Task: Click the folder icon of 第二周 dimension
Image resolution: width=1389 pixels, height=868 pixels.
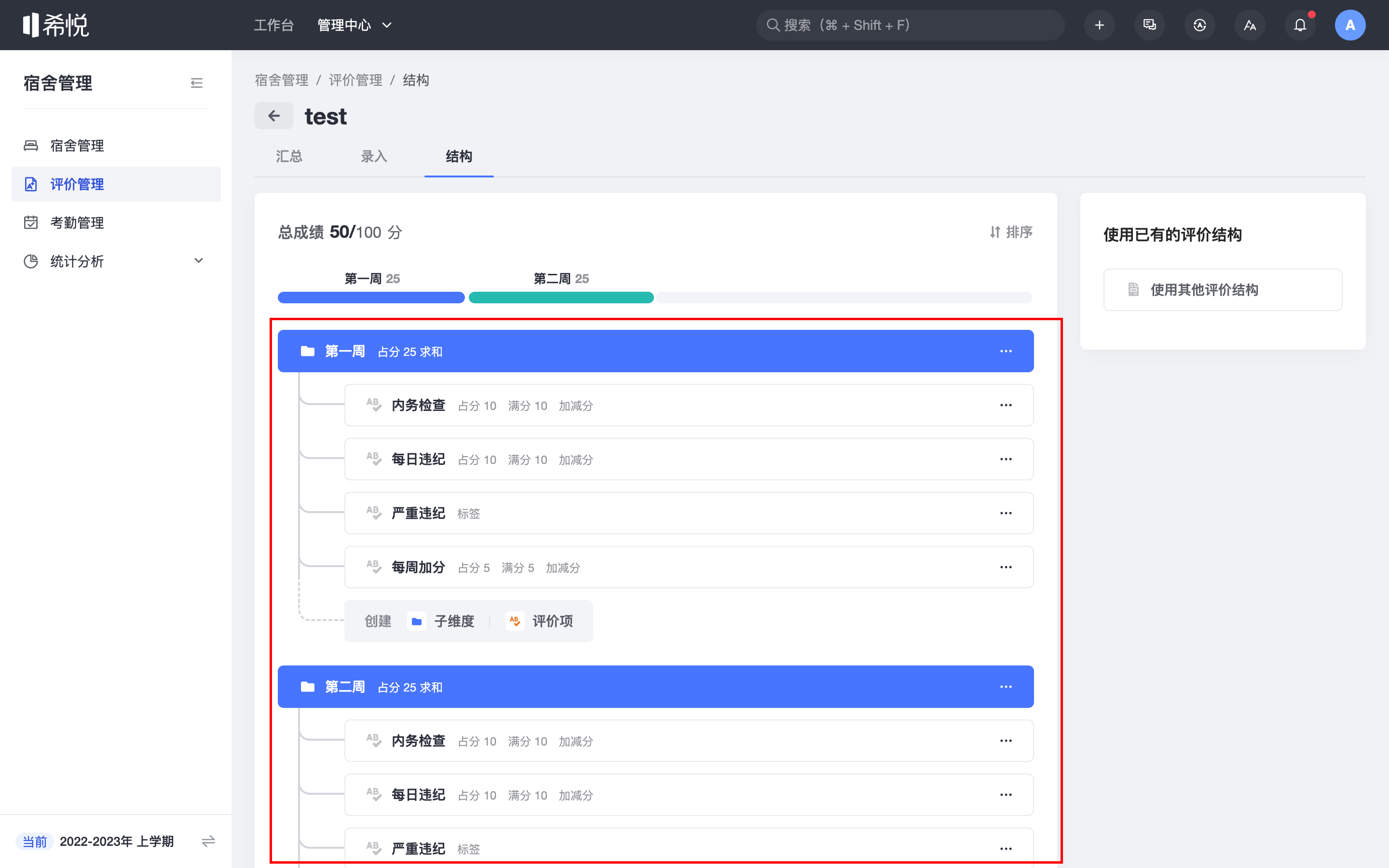Action: [x=308, y=687]
